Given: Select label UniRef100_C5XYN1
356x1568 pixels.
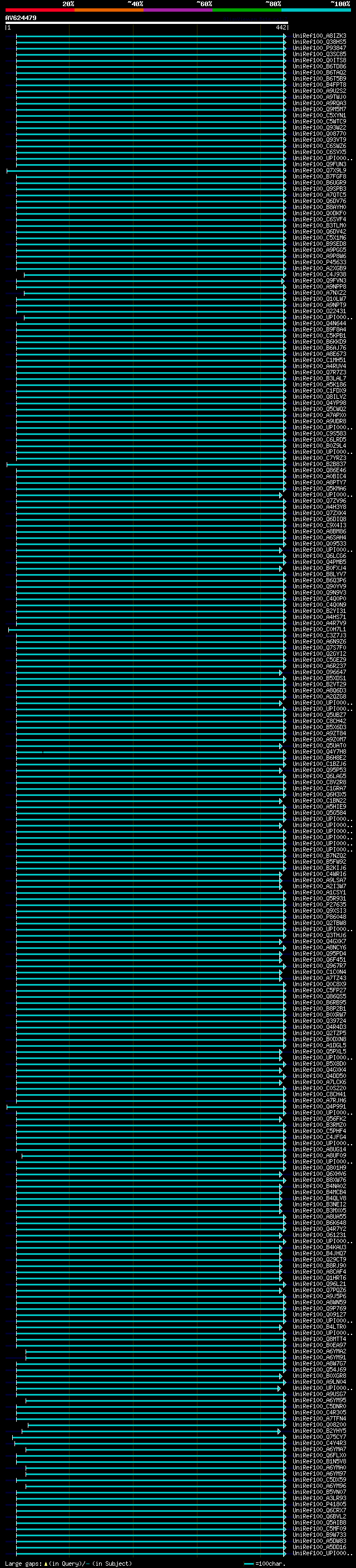Looking at the screenshot, I should tap(319, 115).
